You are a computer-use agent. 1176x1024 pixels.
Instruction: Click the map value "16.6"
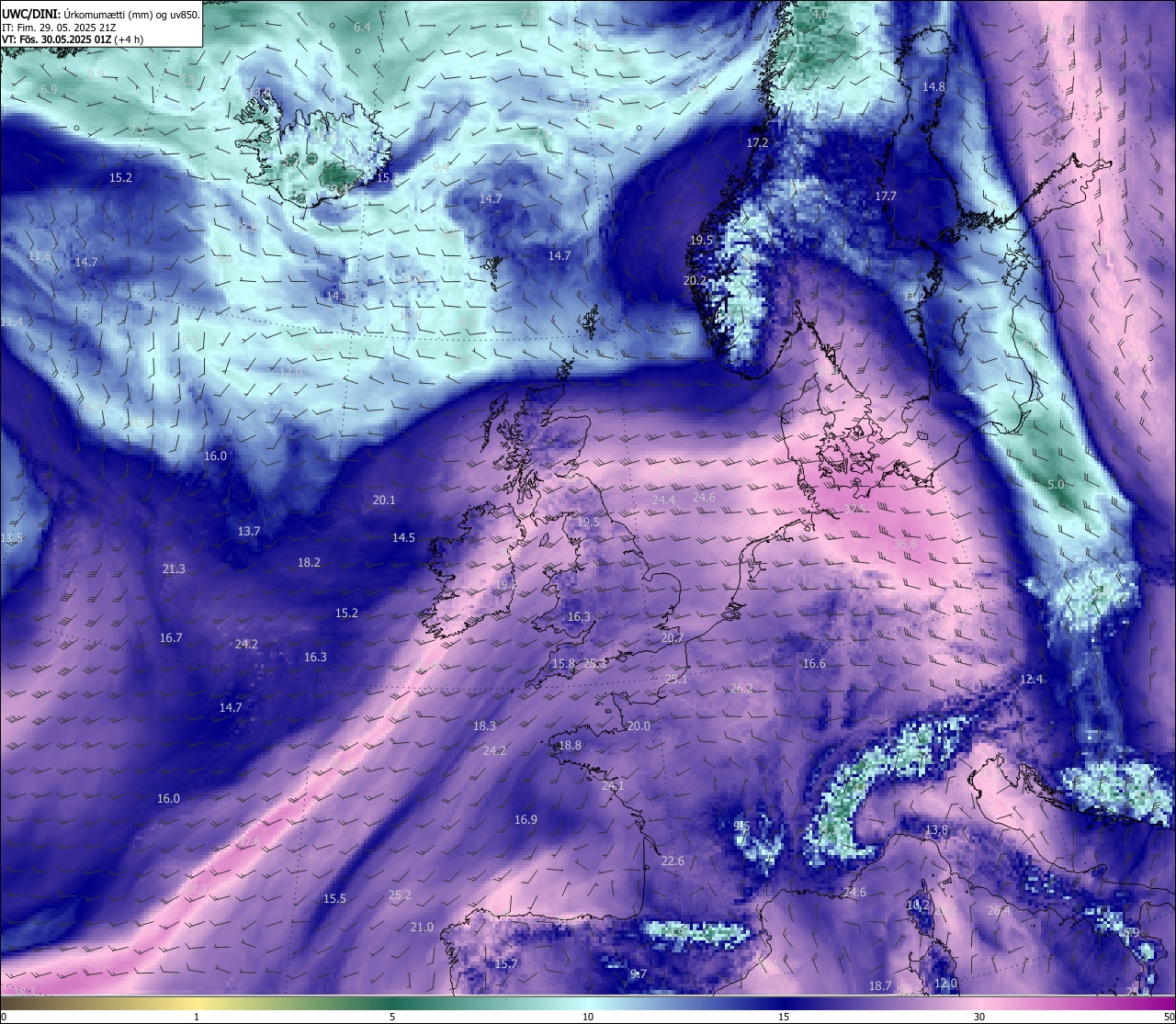[x=814, y=663]
